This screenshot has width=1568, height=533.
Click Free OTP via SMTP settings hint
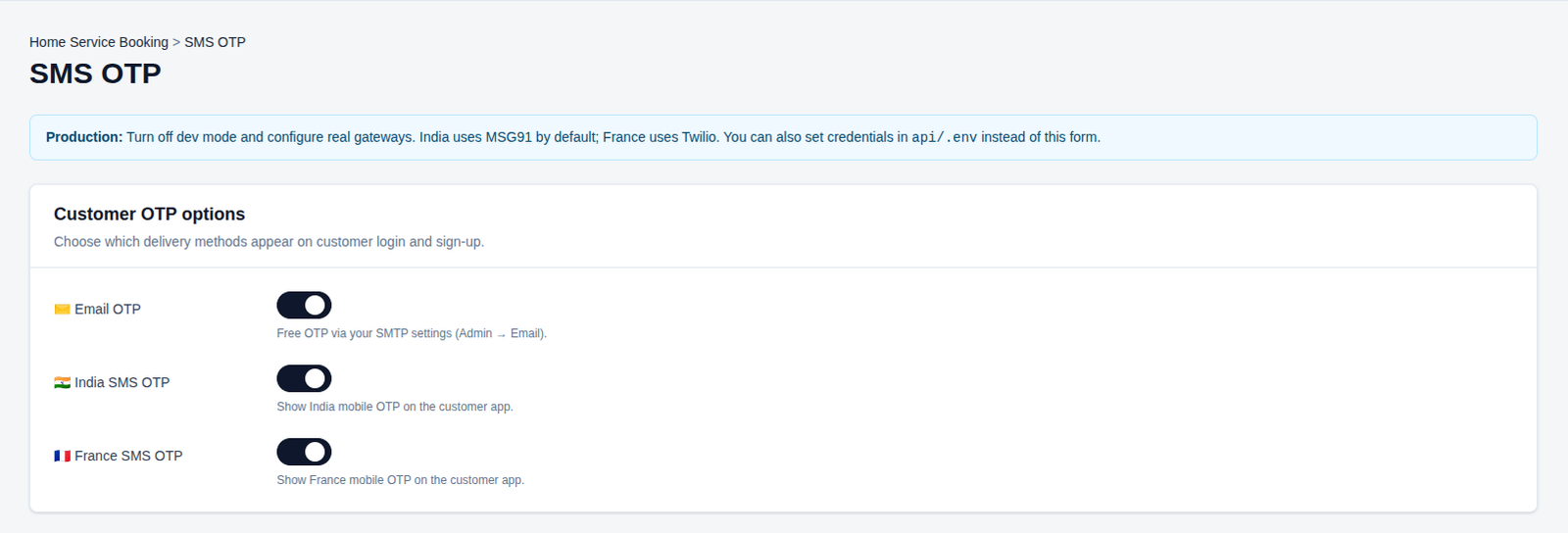point(412,333)
